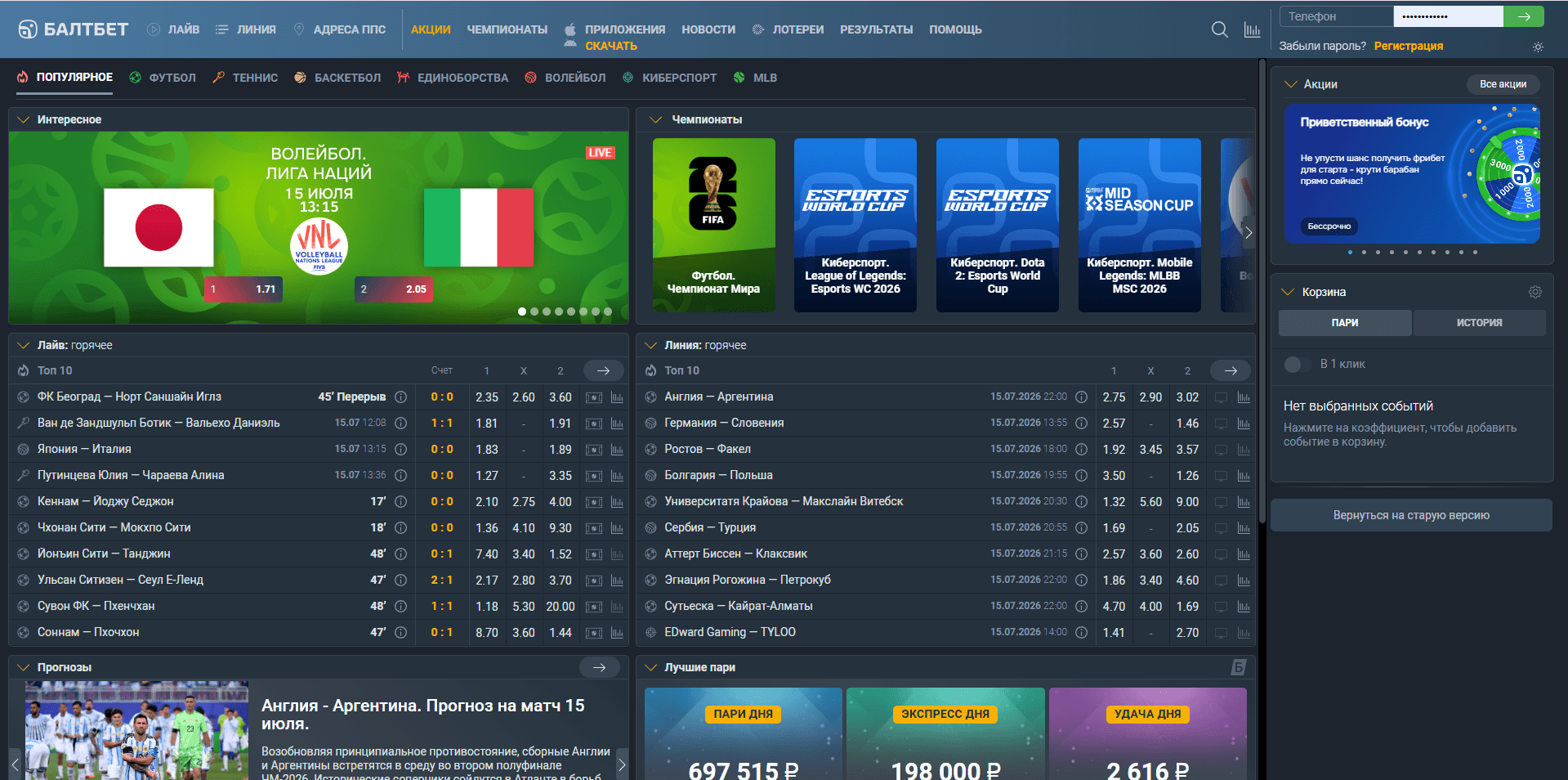Open Топ 10 live arrow button
Viewport: 1568px width, 780px height.
tap(603, 371)
